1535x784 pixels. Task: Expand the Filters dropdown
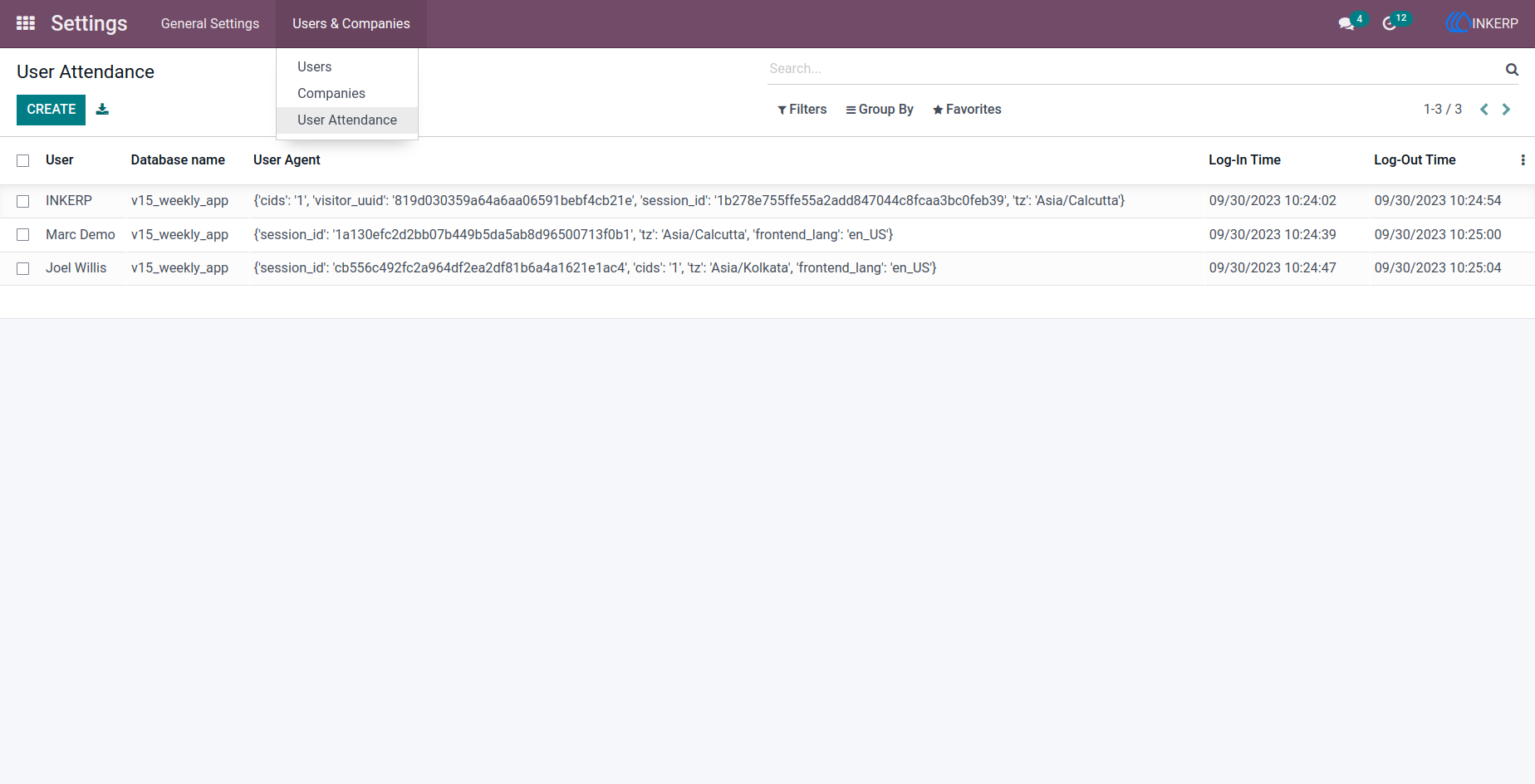coord(802,110)
